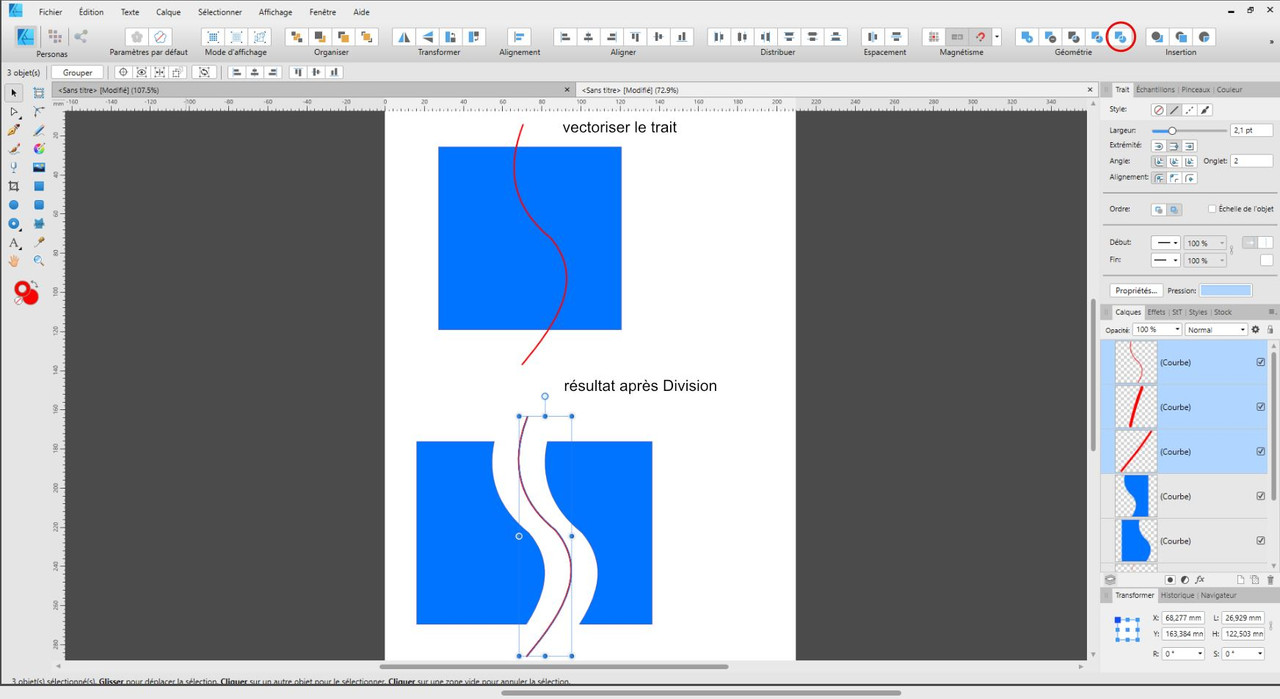Select the Crop tool
The image size is (1280, 699).
tap(14, 186)
